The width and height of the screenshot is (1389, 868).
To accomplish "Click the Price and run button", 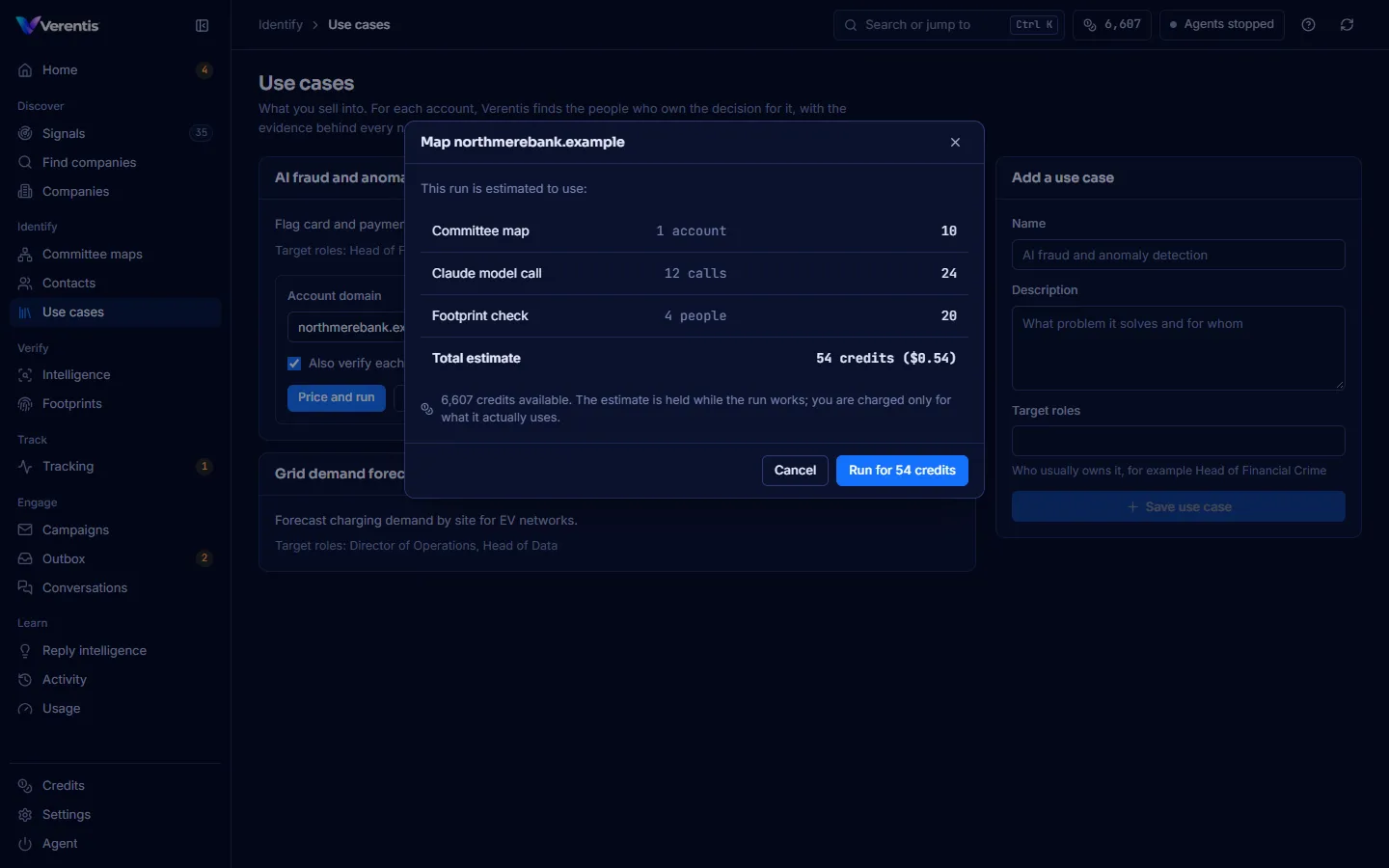I will (x=337, y=397).
